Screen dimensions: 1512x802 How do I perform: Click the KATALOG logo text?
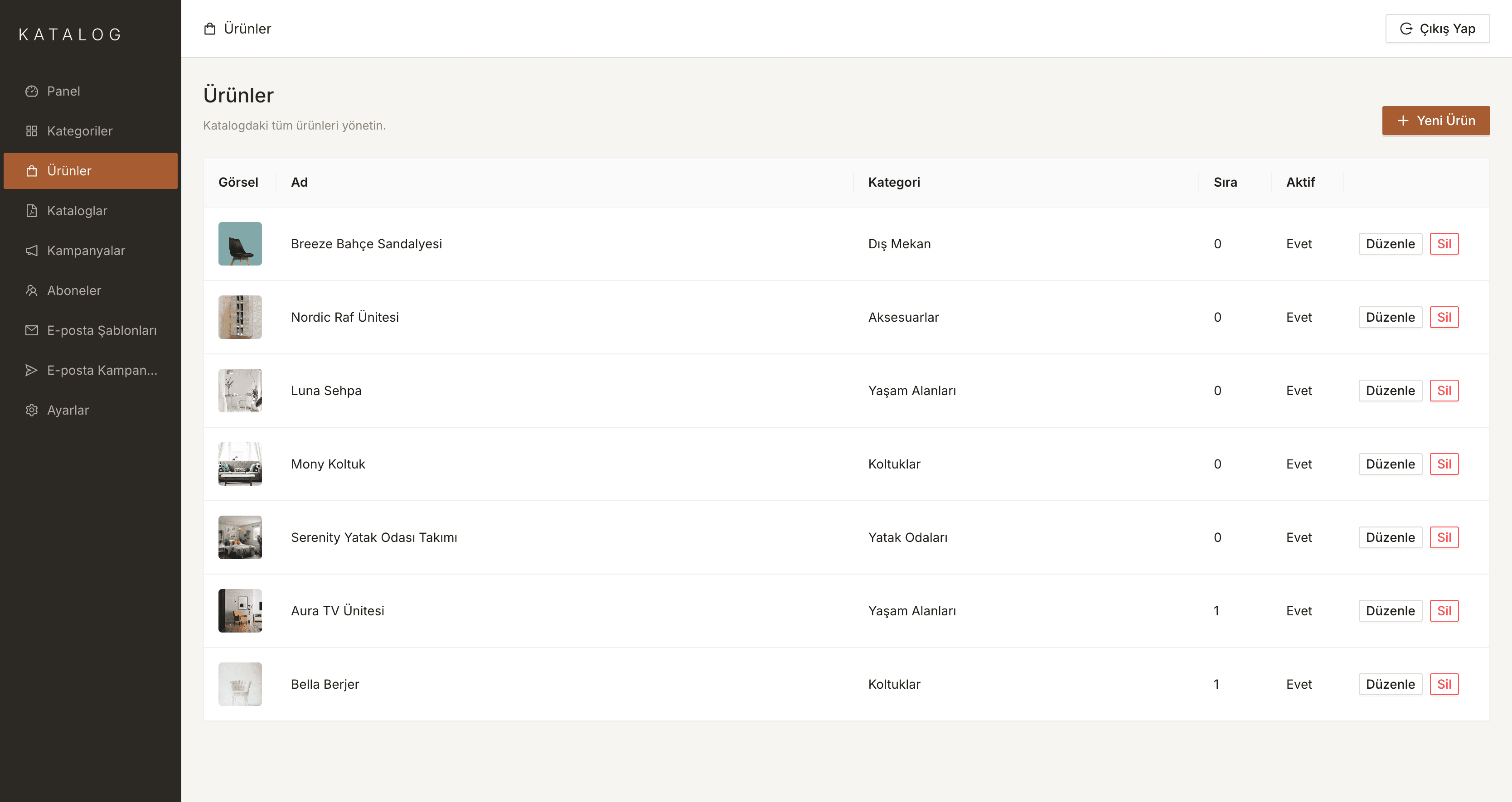(70, 34)
